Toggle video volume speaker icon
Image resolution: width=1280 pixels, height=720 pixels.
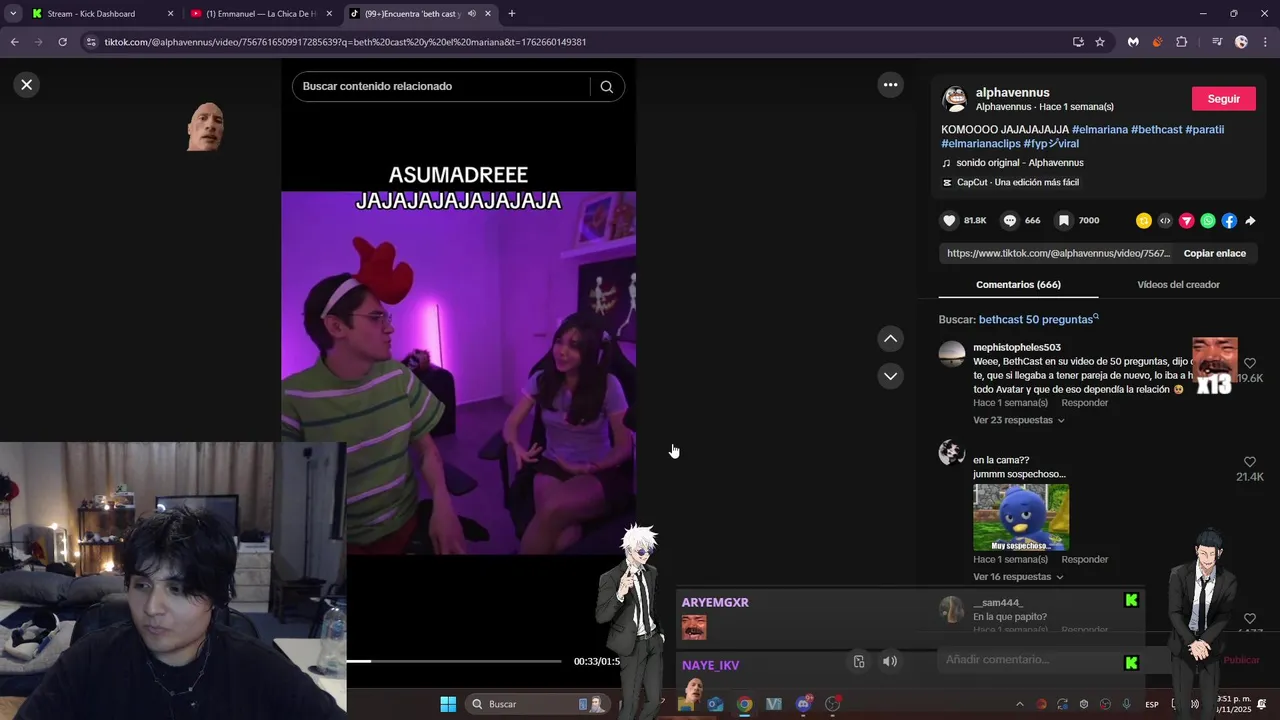point(889,661)
